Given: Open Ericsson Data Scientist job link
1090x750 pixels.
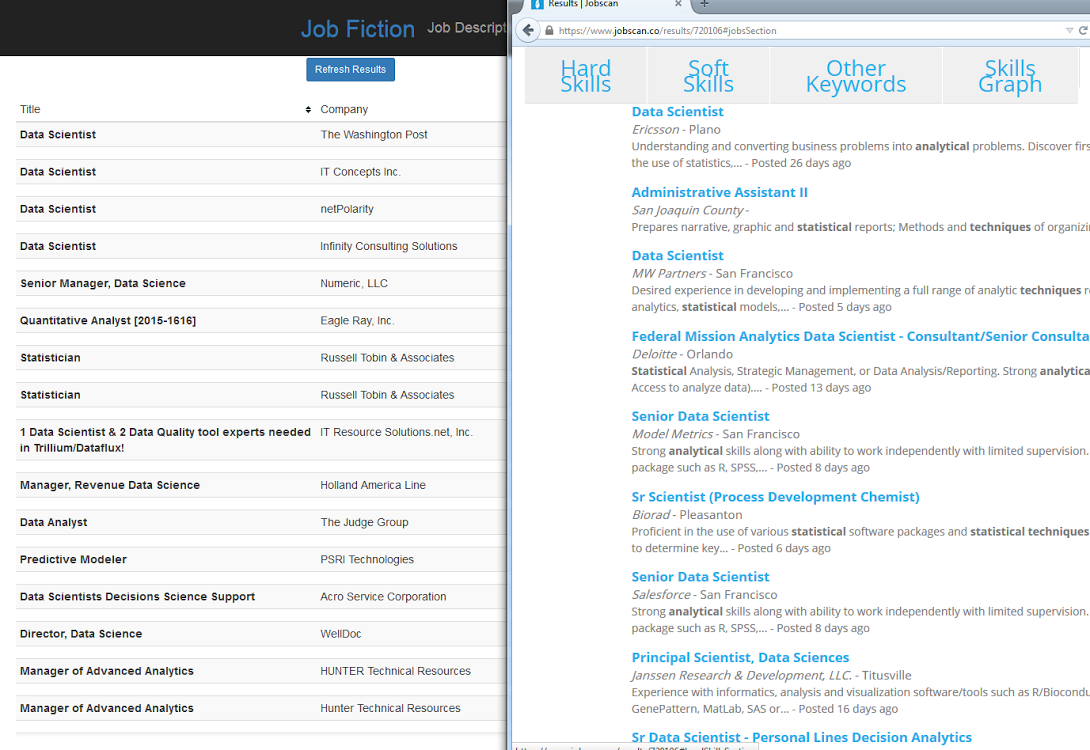Looking at the screenshot, I should tap(677, 111).
